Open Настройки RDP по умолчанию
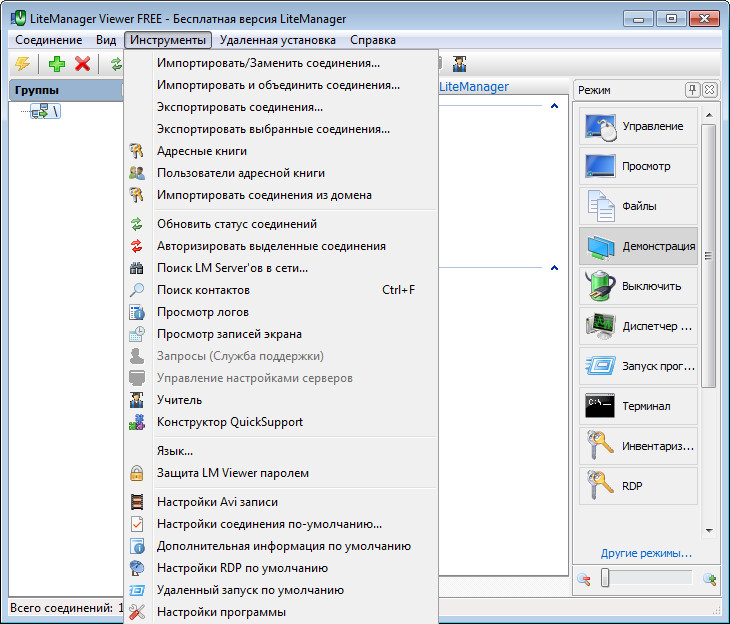The height and width of the screenshot is (624, 730). [x=281, y=568]
